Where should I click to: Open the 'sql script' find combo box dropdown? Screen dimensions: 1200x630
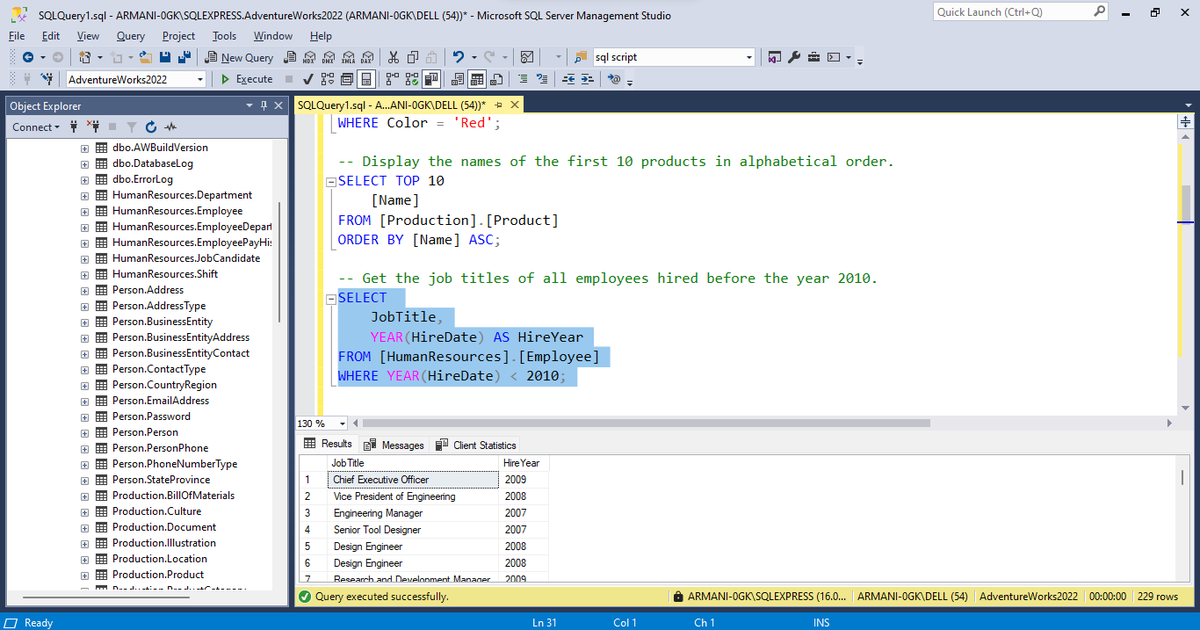click(749, 58)
